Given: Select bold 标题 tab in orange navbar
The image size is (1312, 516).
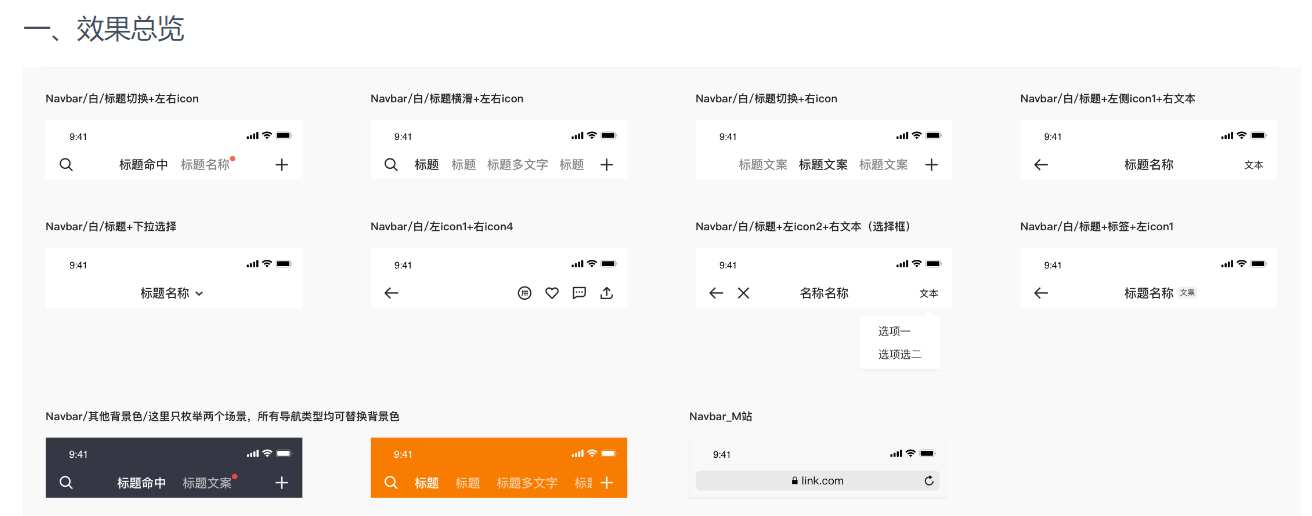Looking at the screenshot, I should pos(427,483).
